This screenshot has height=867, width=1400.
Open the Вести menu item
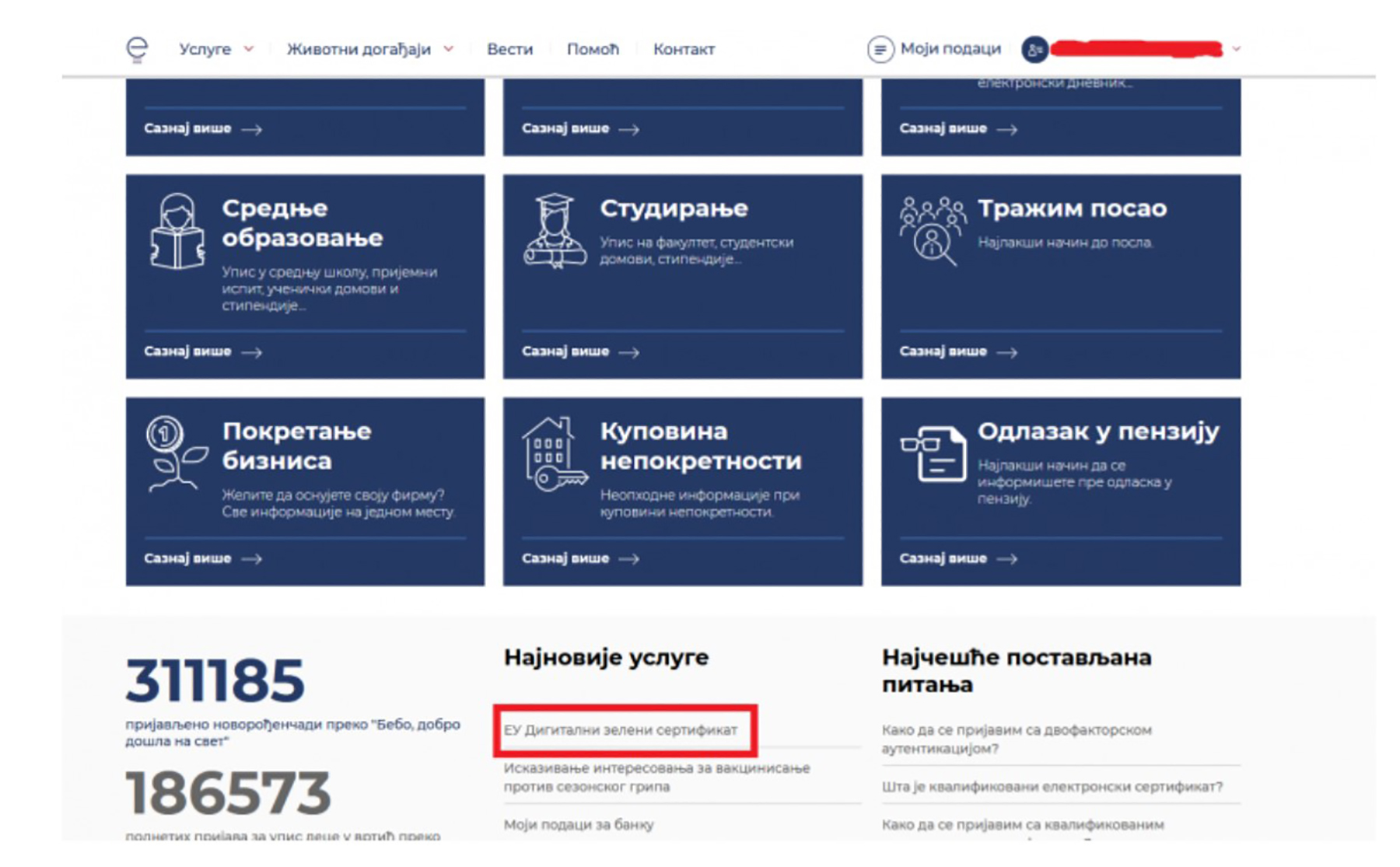[x=509, y=49]
